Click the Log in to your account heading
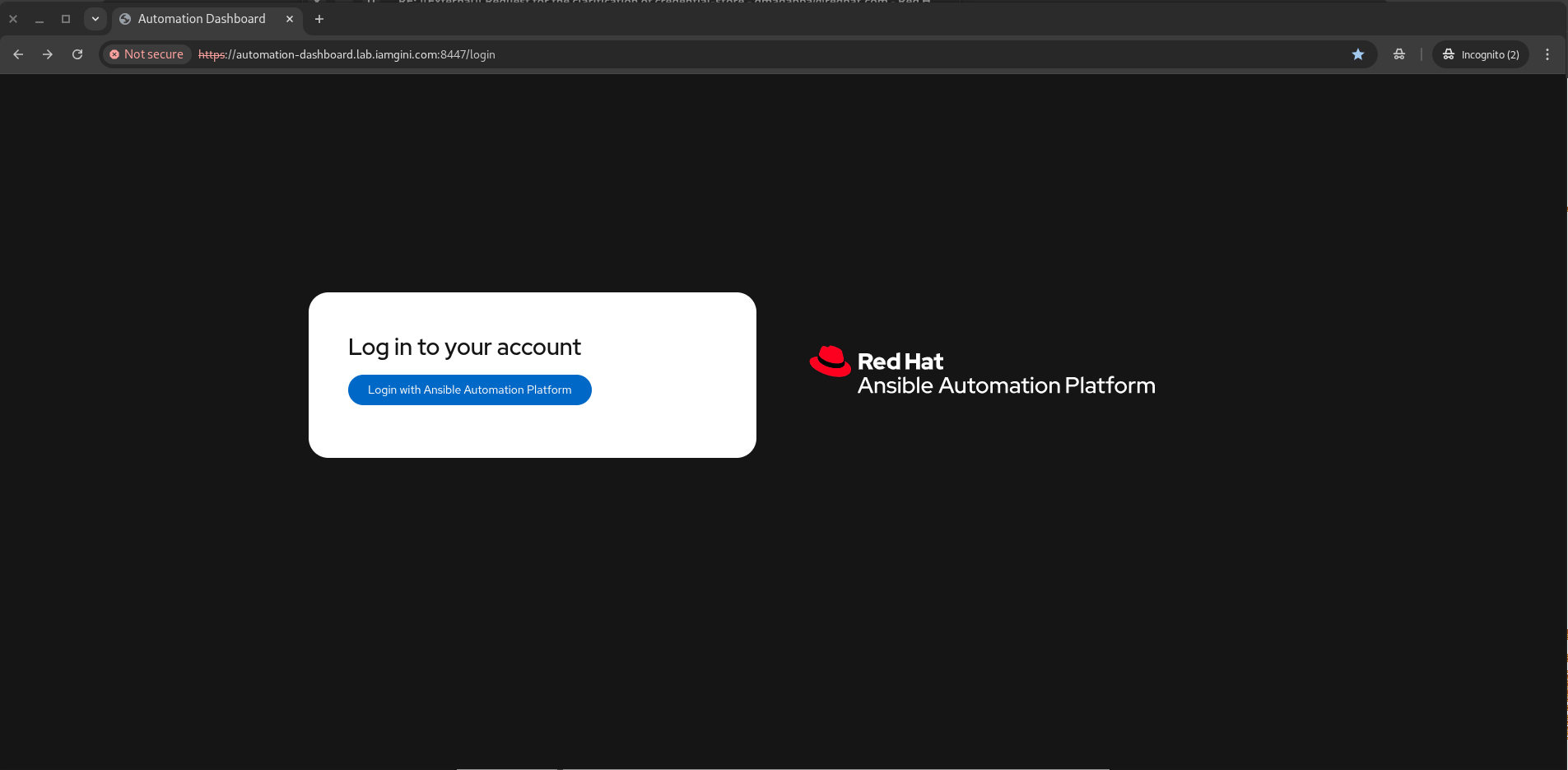 pos(464,347)
